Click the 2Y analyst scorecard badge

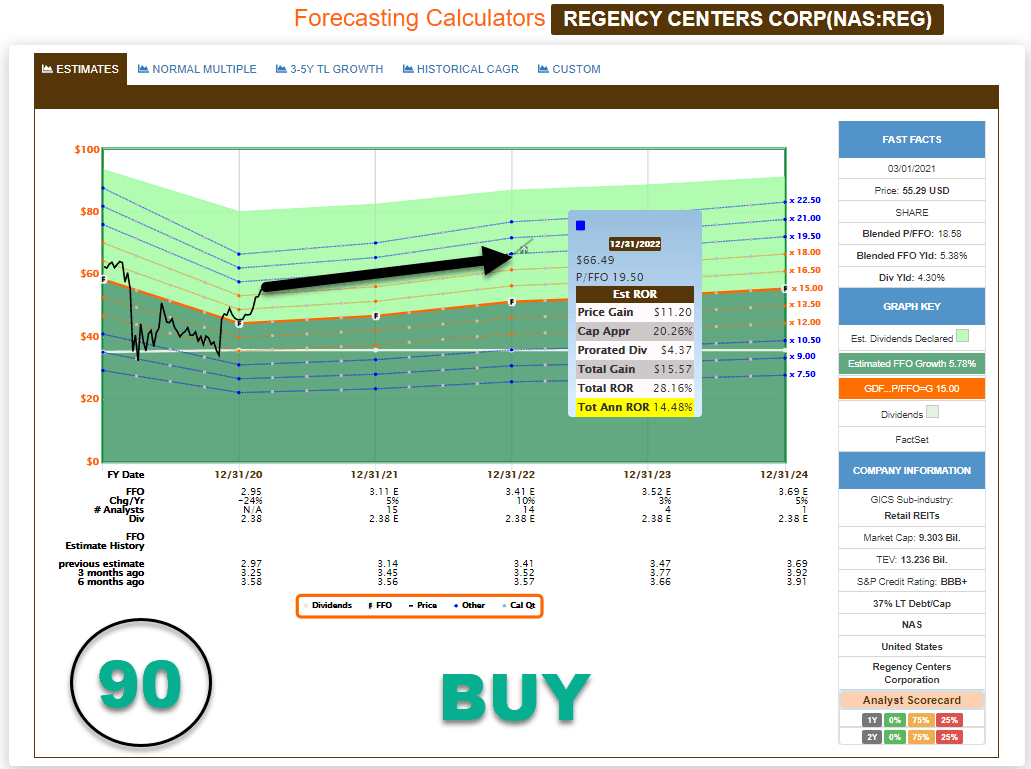coord(872,737)
